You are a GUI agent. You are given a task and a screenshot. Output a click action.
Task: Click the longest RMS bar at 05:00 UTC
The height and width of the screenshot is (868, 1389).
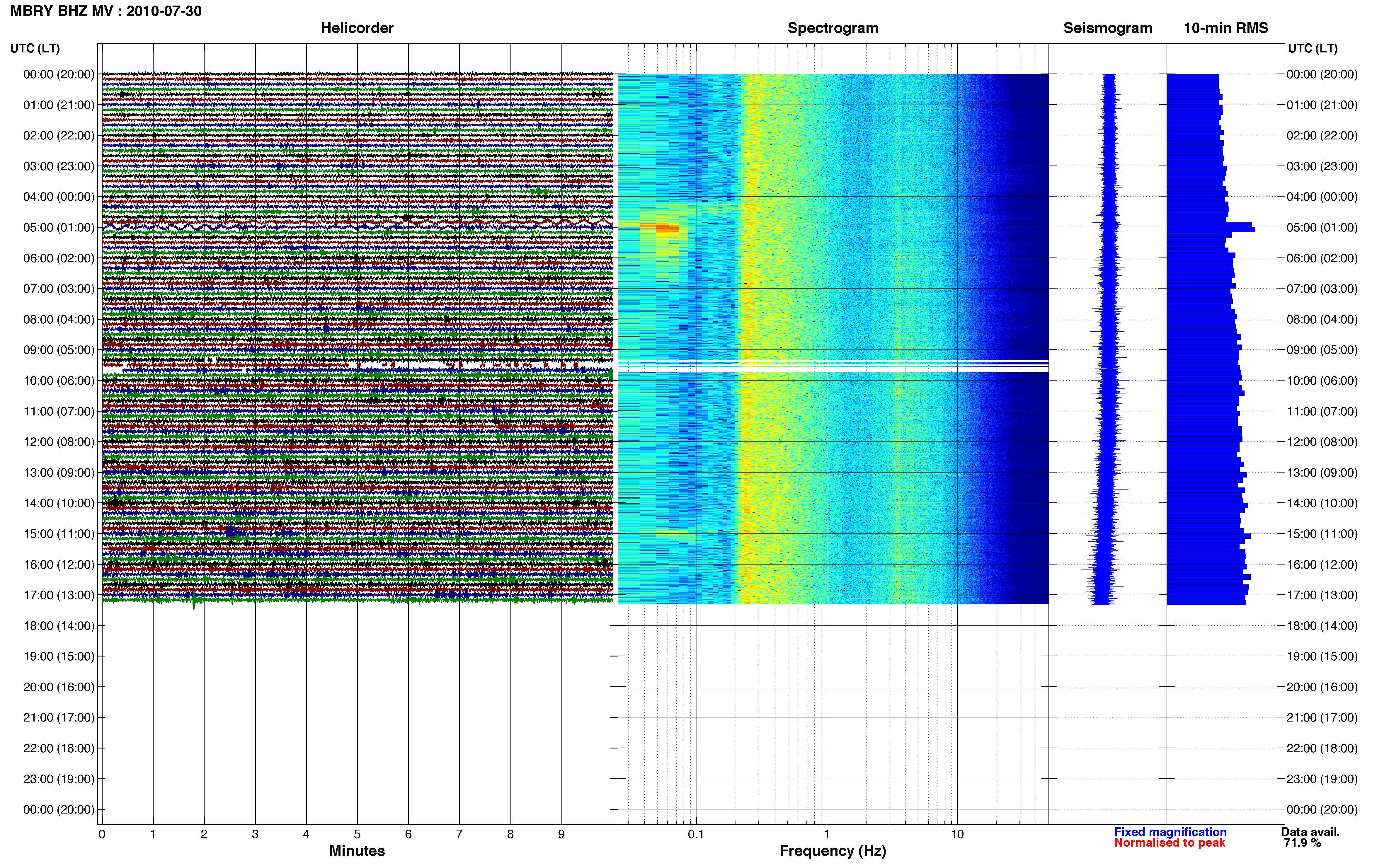1211,229
